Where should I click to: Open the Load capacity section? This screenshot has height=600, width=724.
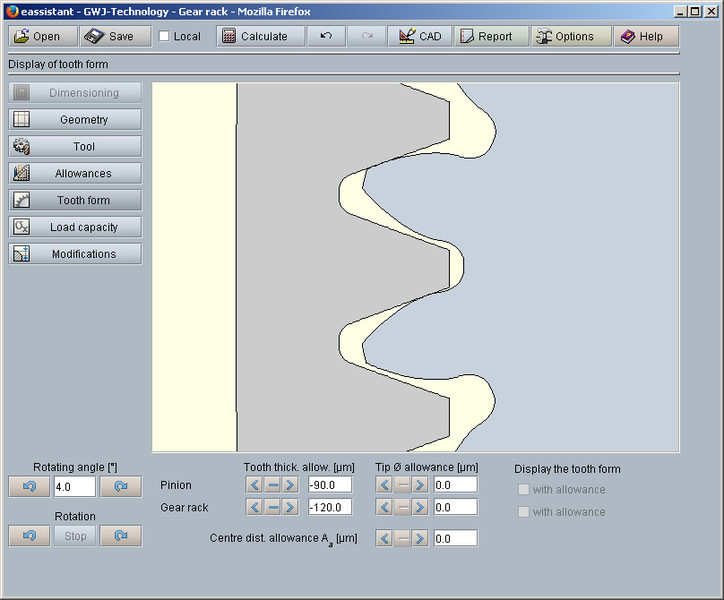click(x=75, y=227)
